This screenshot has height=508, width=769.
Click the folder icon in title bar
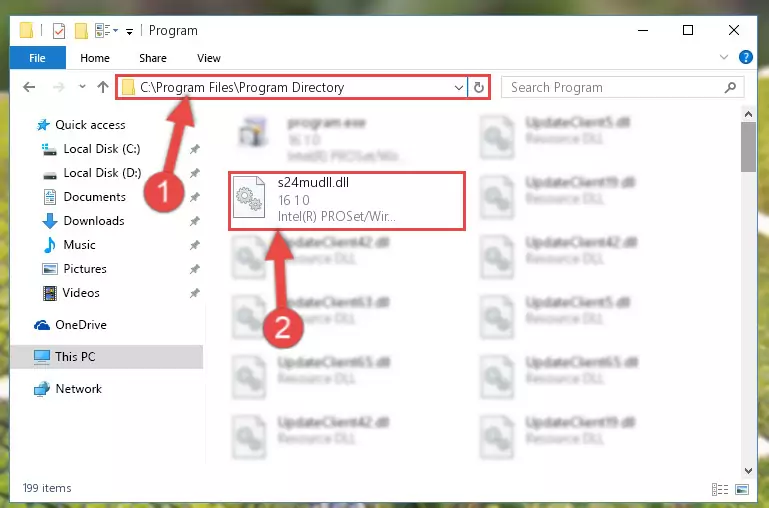click(x=27, y=30)
